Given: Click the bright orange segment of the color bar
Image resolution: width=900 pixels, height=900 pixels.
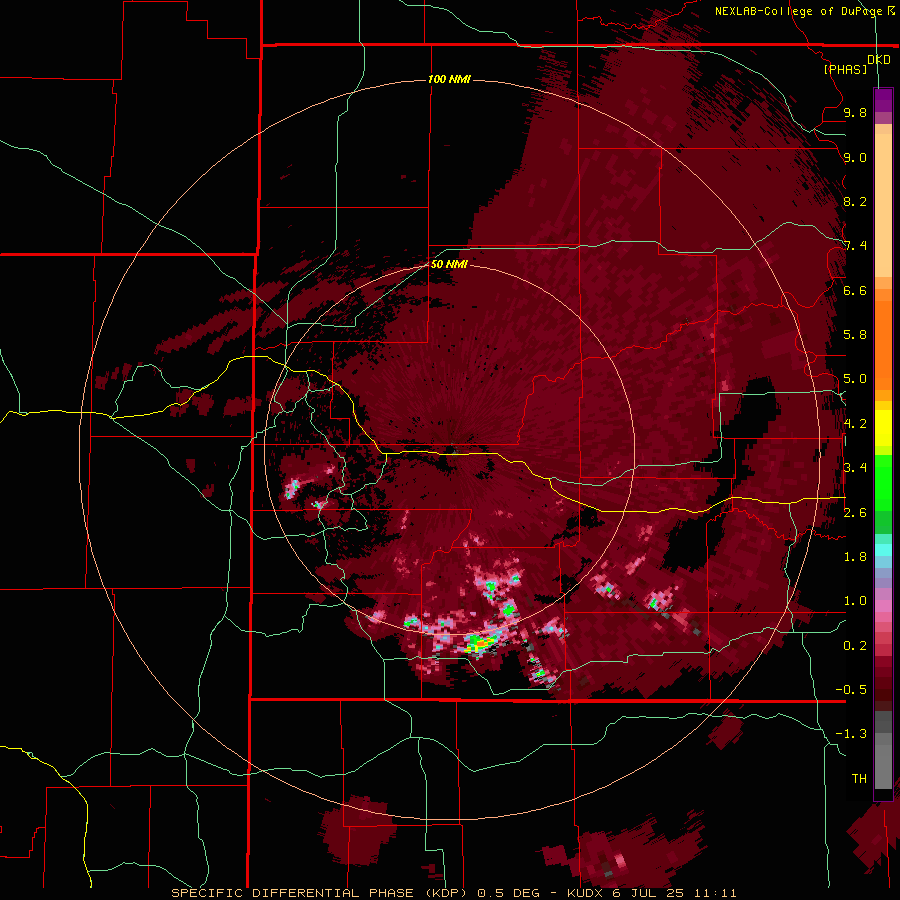Looking at the screenshot, I should pyautogui.click(x=883, y=340).
